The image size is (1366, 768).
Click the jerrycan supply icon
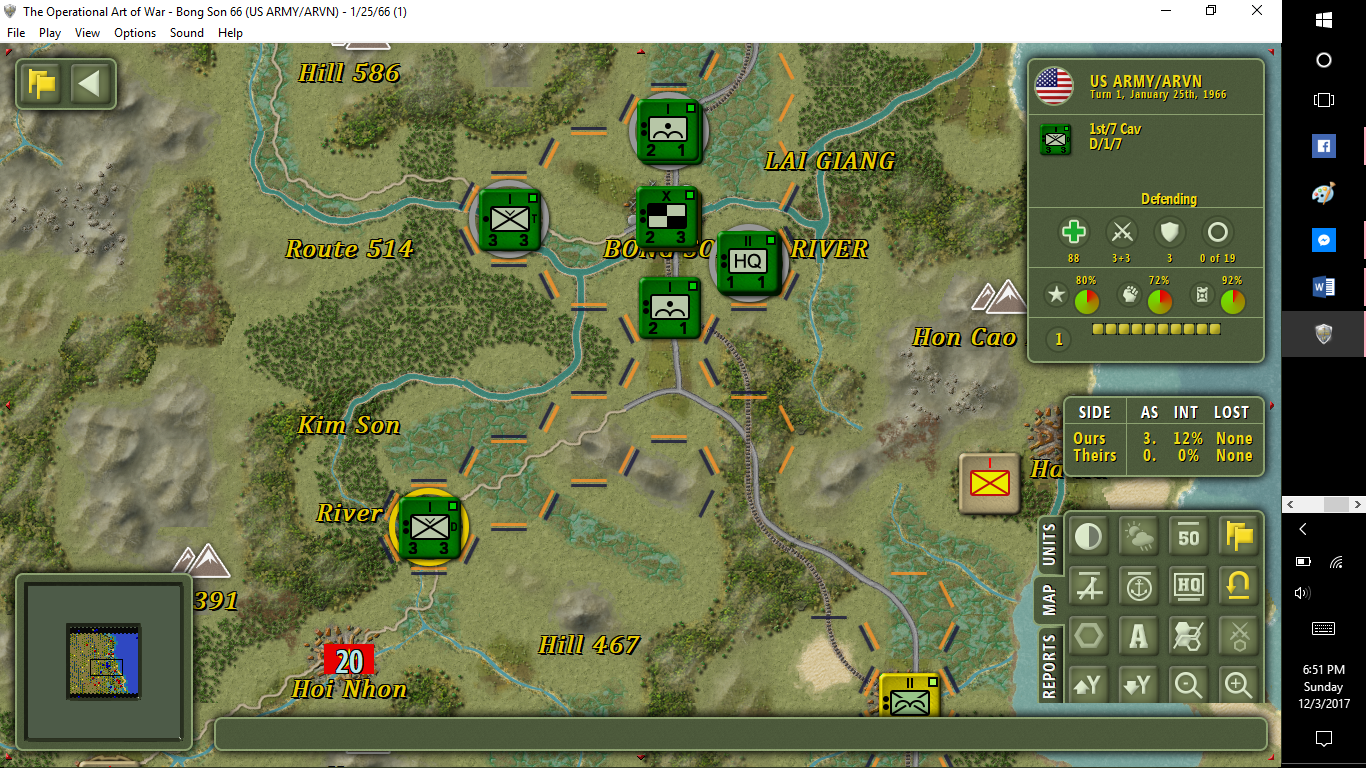pos(1202,295)
